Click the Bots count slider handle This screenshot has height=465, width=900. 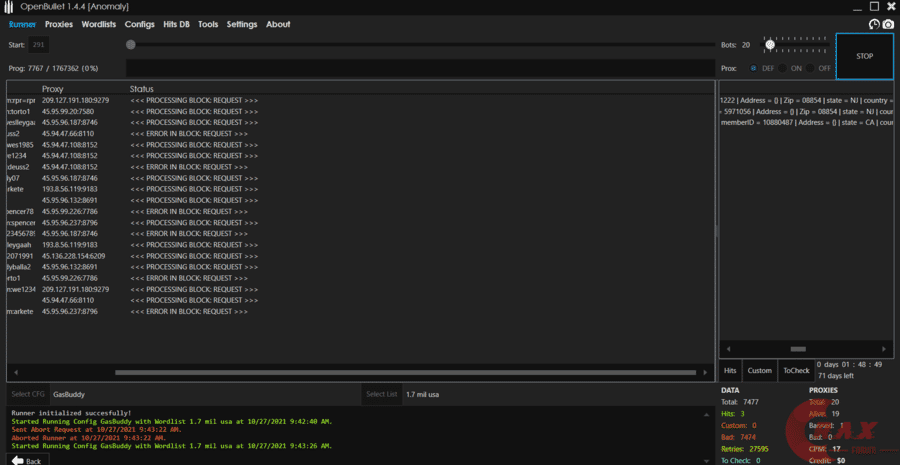[x=769, y=45]
